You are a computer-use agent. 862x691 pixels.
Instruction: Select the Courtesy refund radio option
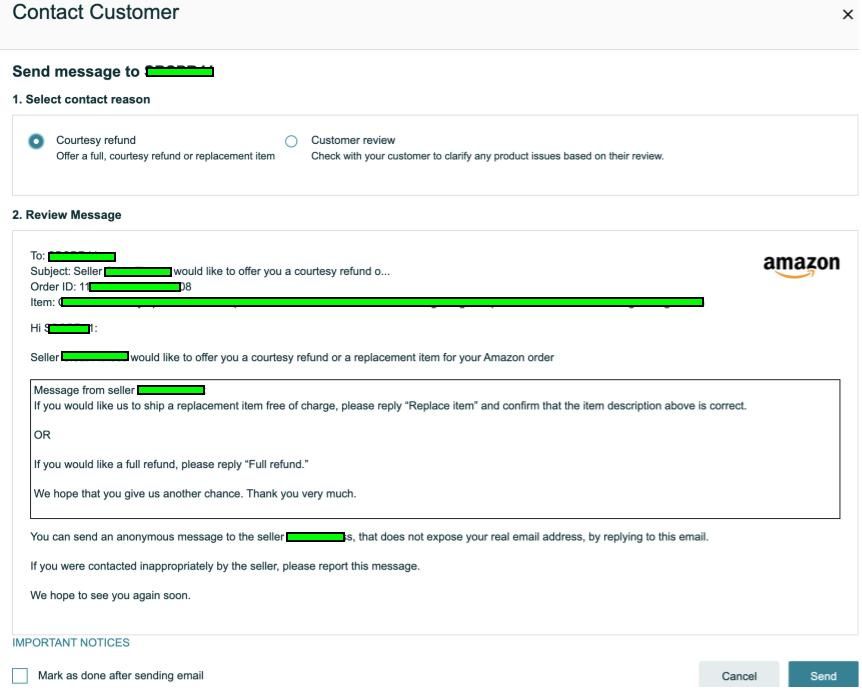coord(36,141)
